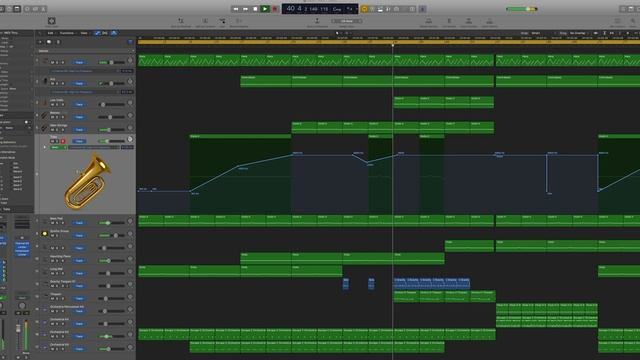Click the duplicate track button
The width and height of the screenshot is (640, 360).
tap(49, 42)
